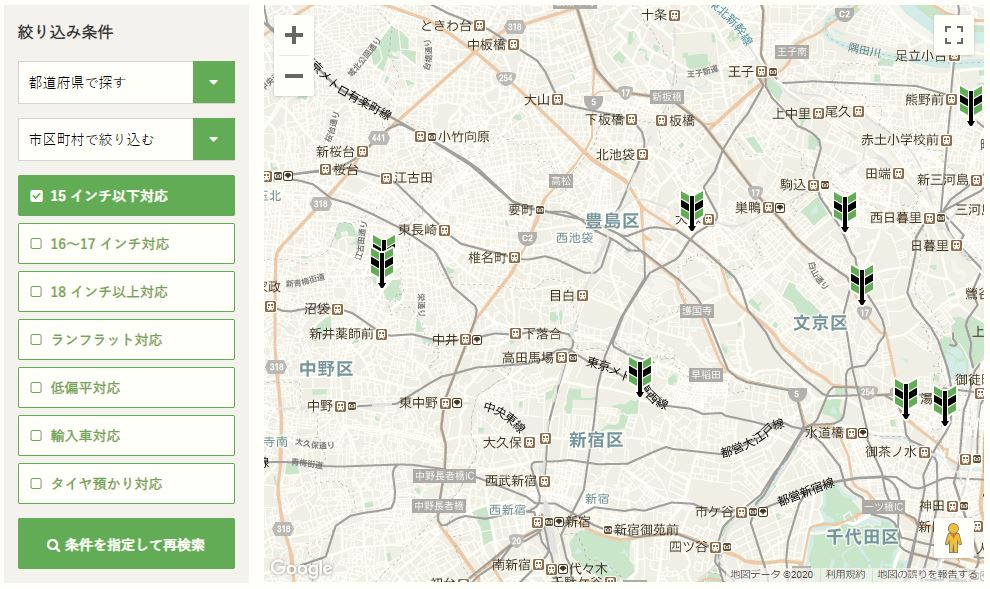Screen dimensions: 990x589
Task: Click the 都営大江戸線 line label
Action: click(752, 437)
